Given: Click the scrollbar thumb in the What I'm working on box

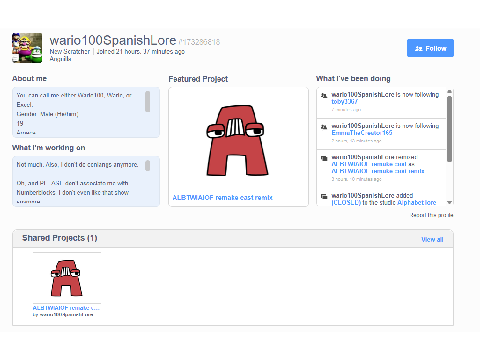Looking at the screenshot, I should (147, 165).
